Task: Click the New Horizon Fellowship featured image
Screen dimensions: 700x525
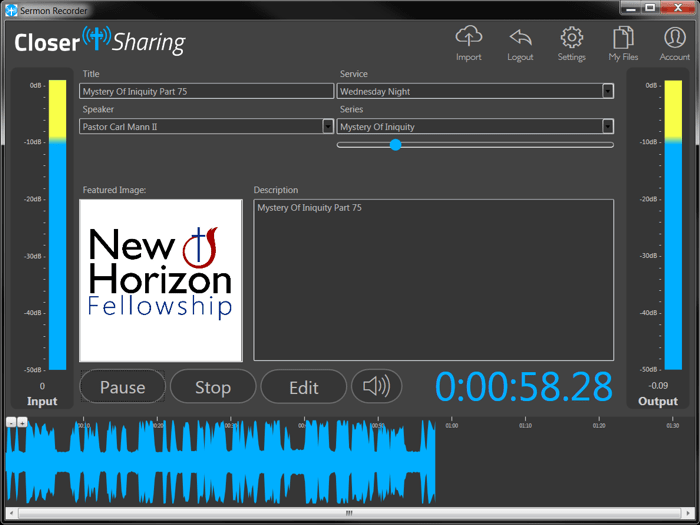Action: tap(161, 280)
